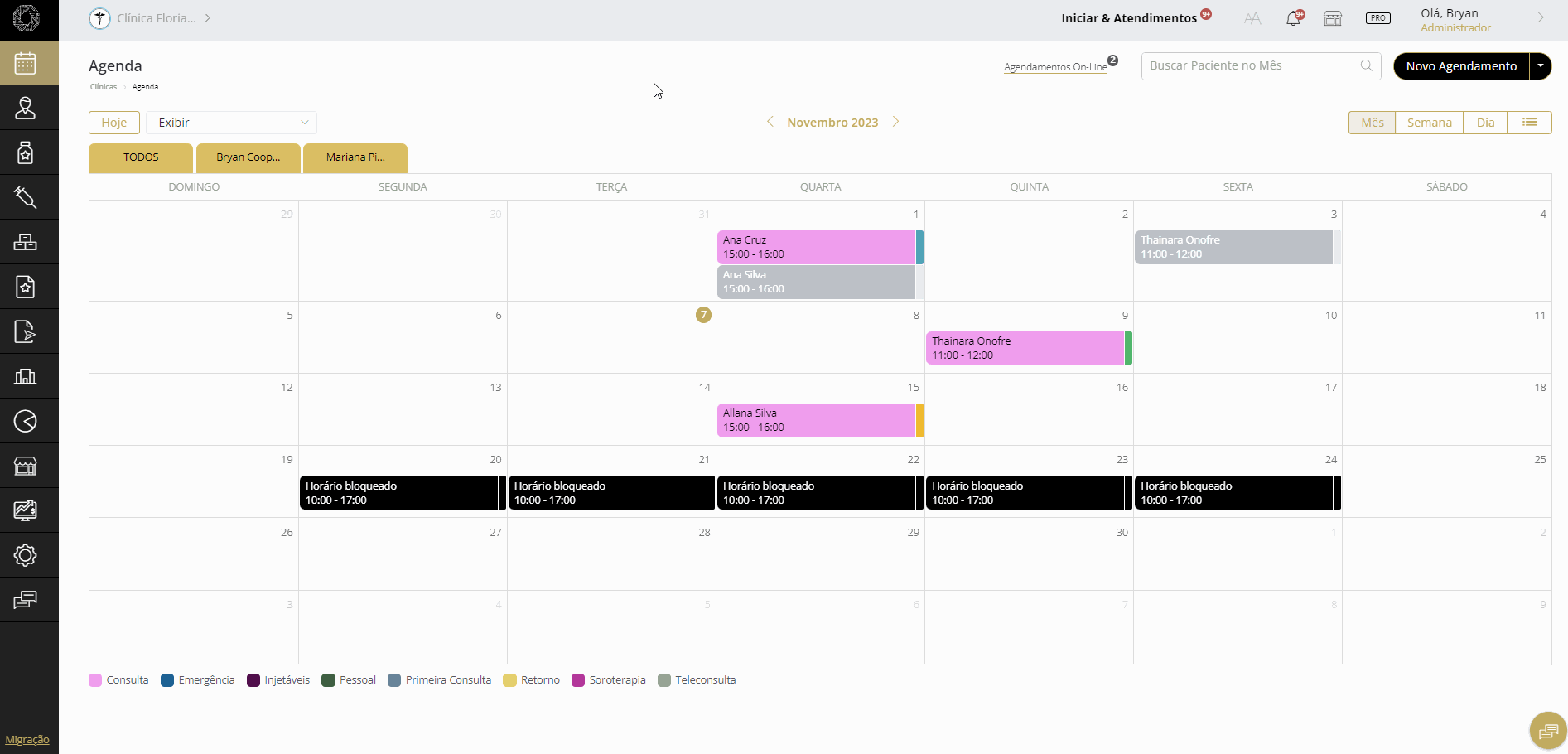Click the font size AA icon
The width and height of the screenshot is (1568, 754).
point(1252,18)
